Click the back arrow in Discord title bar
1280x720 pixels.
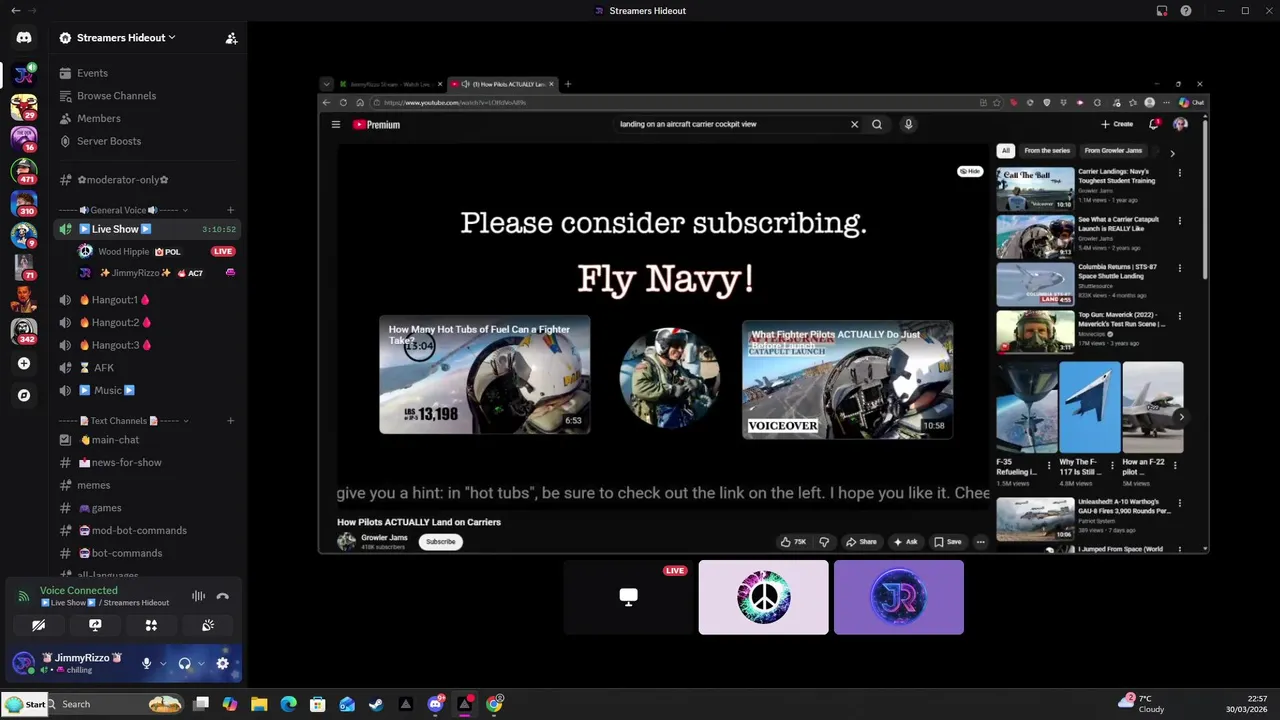click(15, 11)
